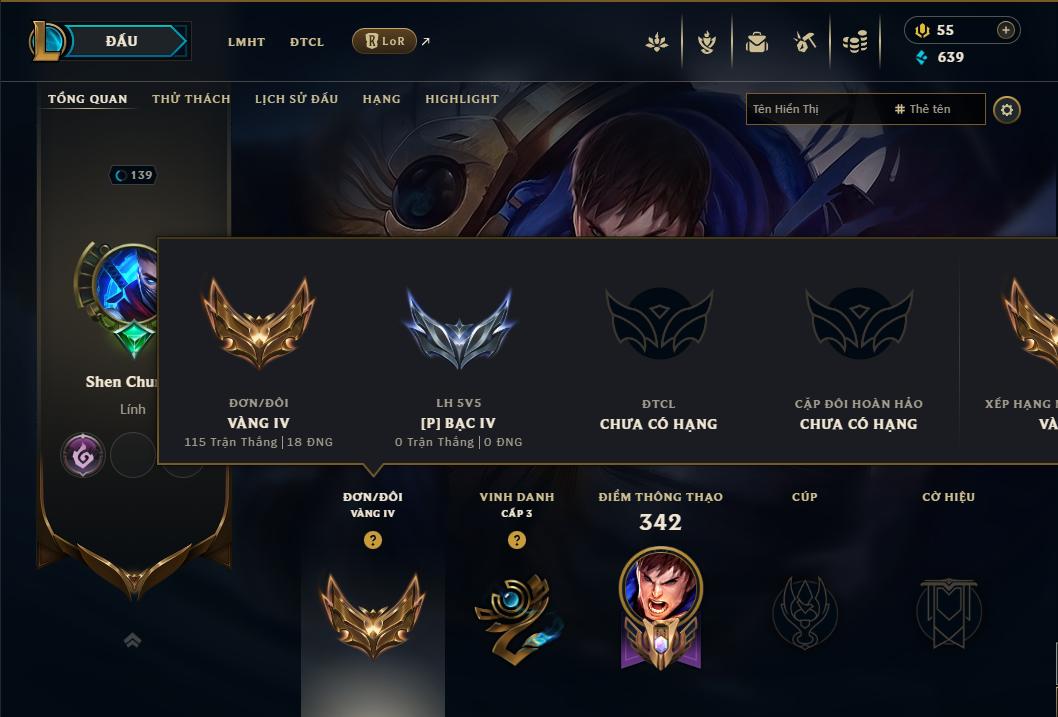Select the ĐTCL menu item

tap(307, 42)
